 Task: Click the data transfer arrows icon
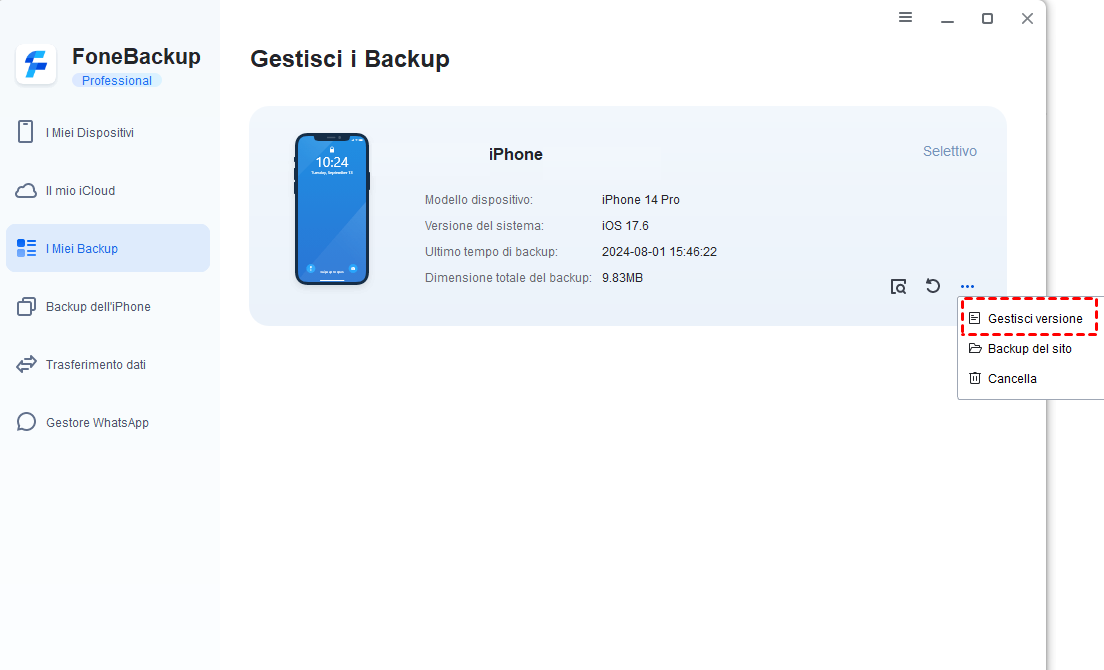[x=26, y=365]
